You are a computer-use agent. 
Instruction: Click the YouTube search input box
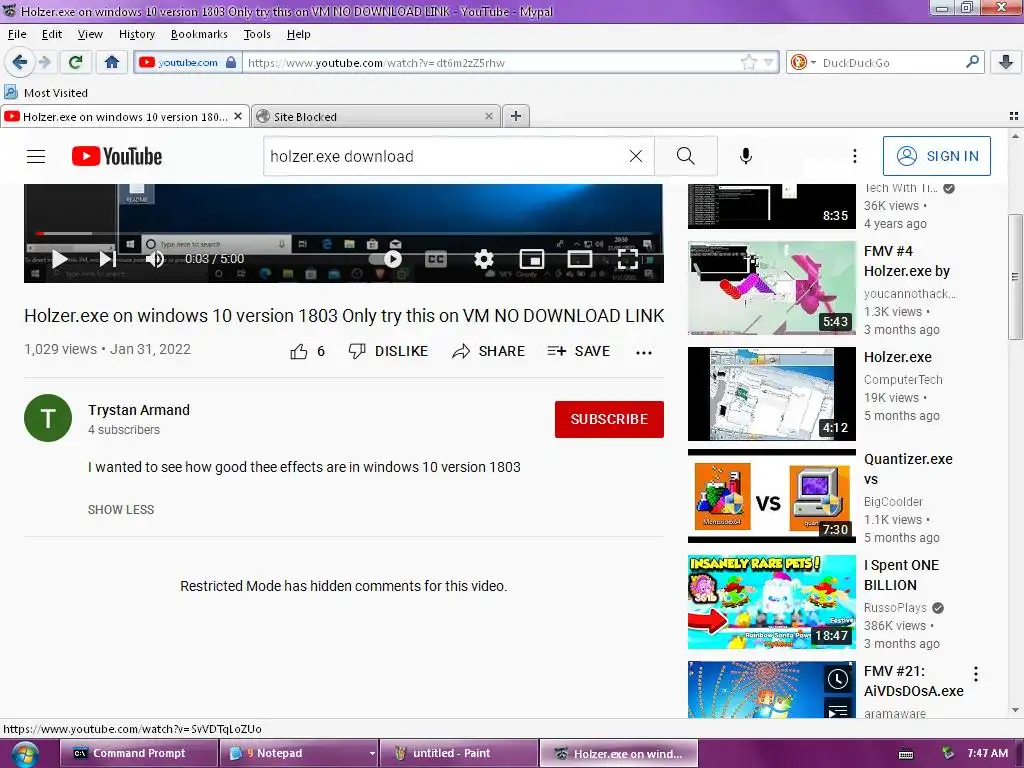click(x=446, y=156)
